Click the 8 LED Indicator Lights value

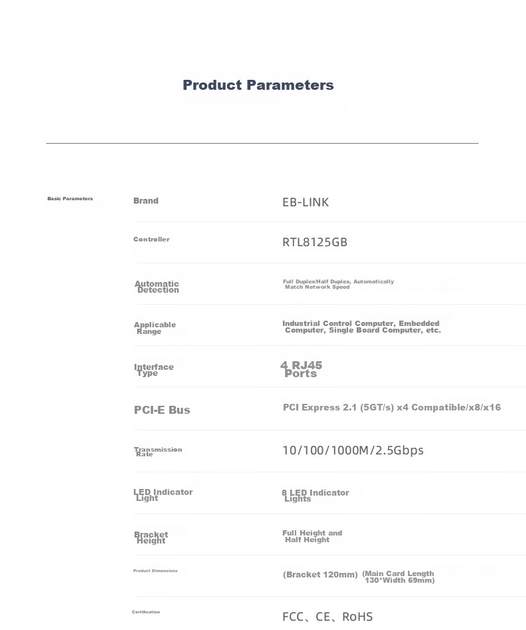coord(315,495)
